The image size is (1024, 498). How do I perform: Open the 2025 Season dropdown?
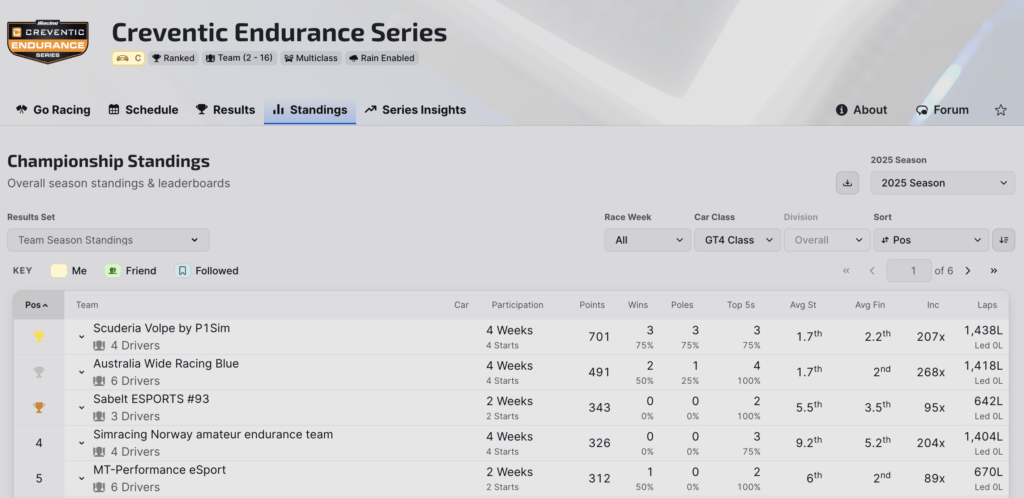(x=942, y=183)
